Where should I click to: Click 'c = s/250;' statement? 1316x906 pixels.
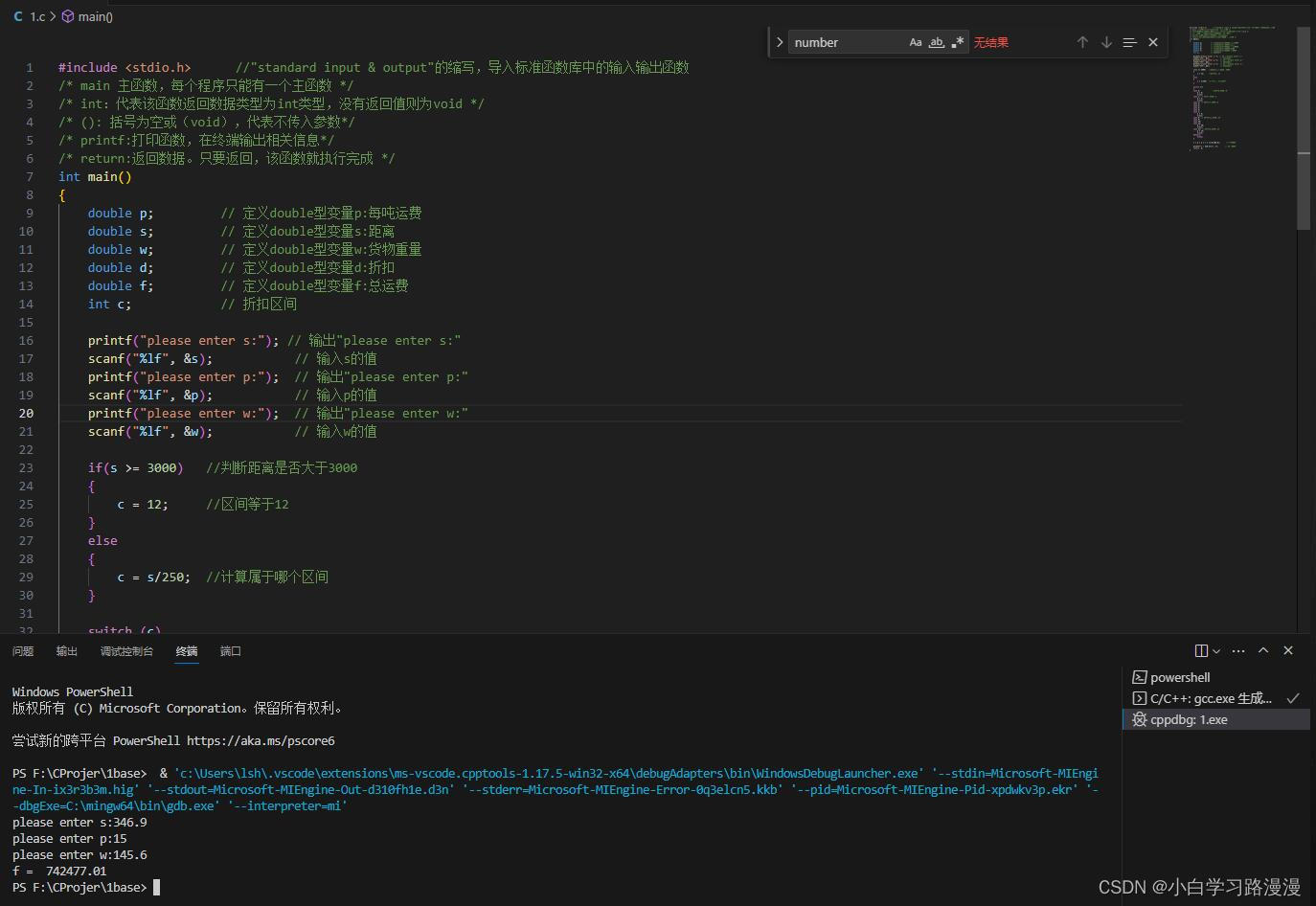(154, 578)
